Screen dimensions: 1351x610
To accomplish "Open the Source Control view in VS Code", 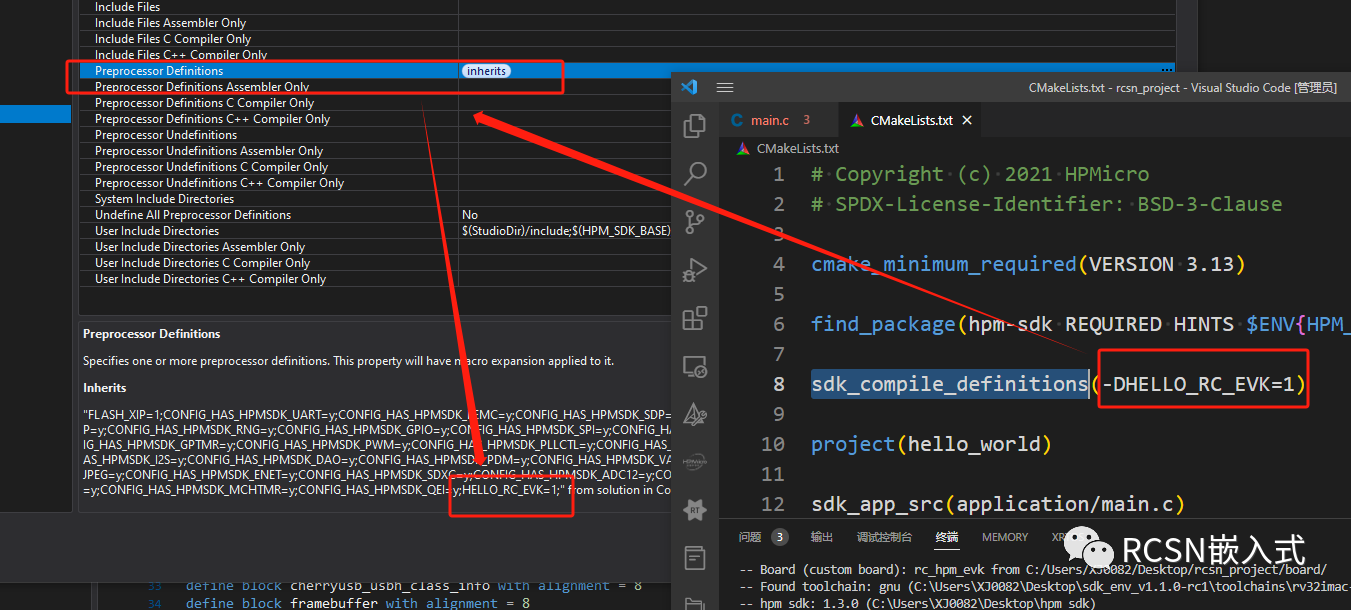I will tap(694, 222).
